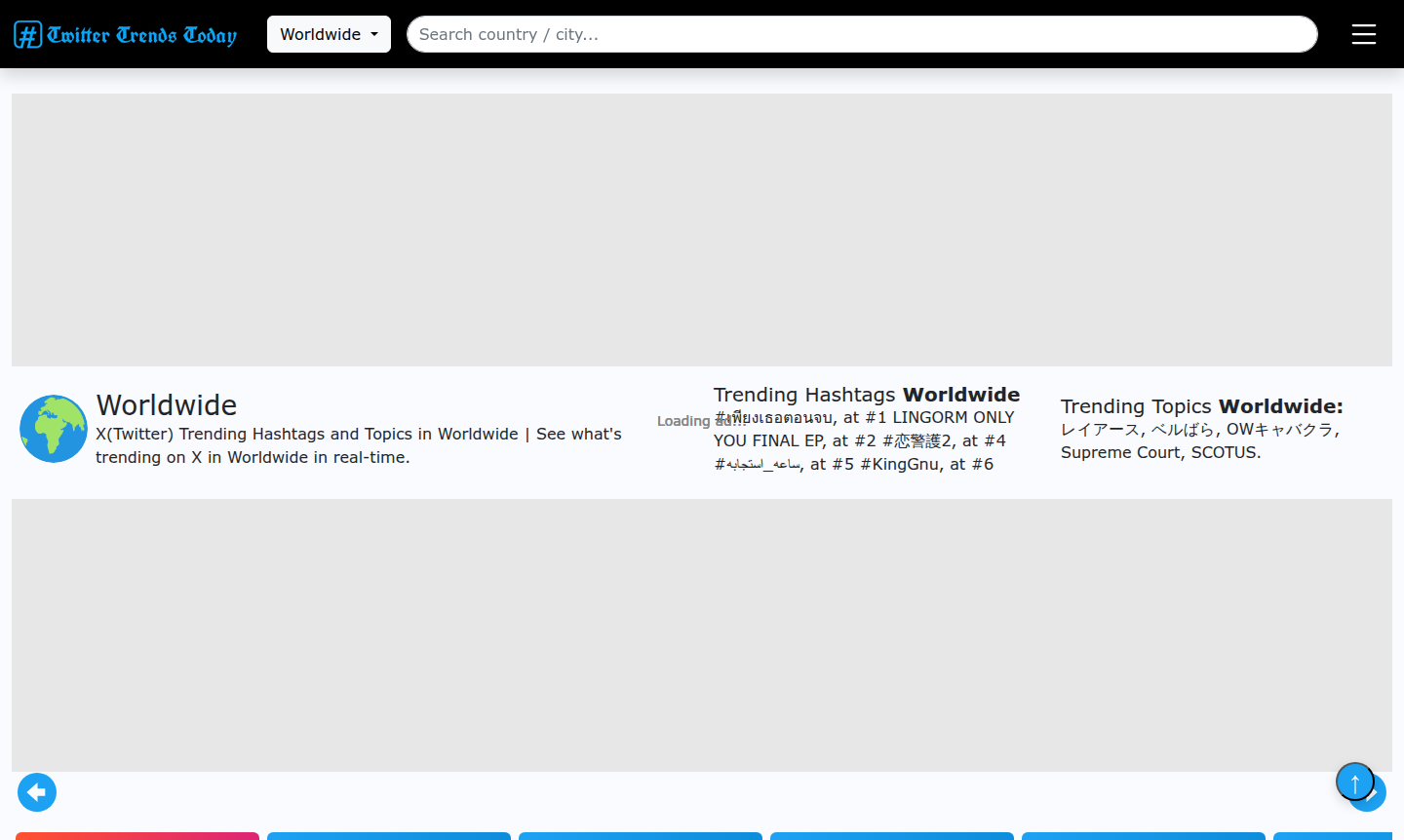Image resolution: width=1404 pixels, height=840 pixels.
Task: Click the Trending Hashtags Worldwide heading
Action: coord(866,395)
